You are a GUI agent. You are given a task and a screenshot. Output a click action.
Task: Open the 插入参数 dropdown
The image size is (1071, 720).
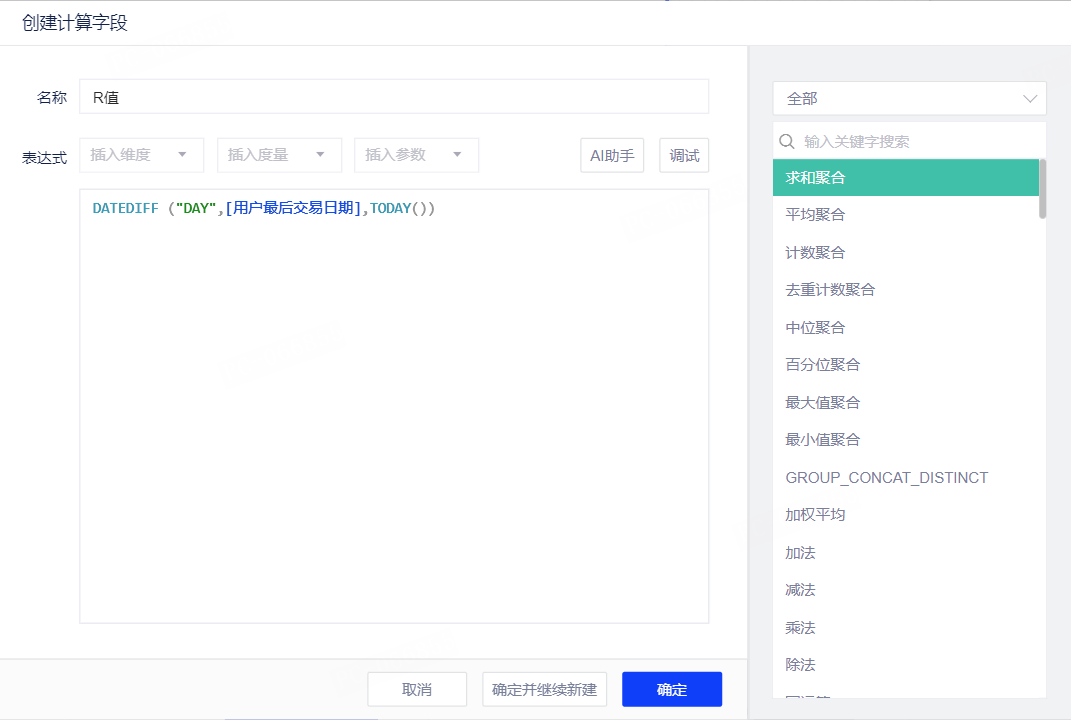(416, 155)
